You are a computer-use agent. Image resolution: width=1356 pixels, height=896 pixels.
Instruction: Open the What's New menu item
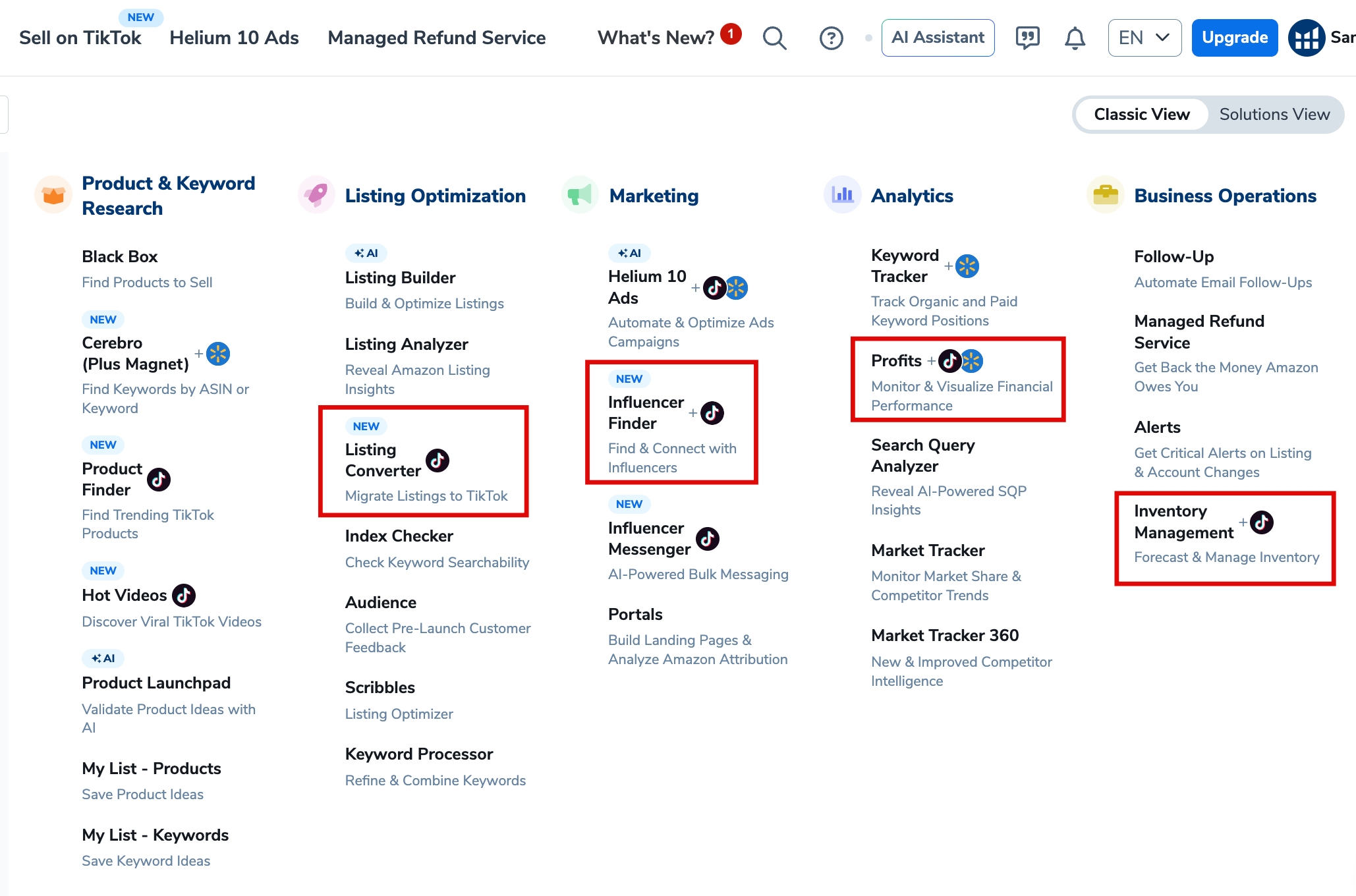[x=655, y=38]
